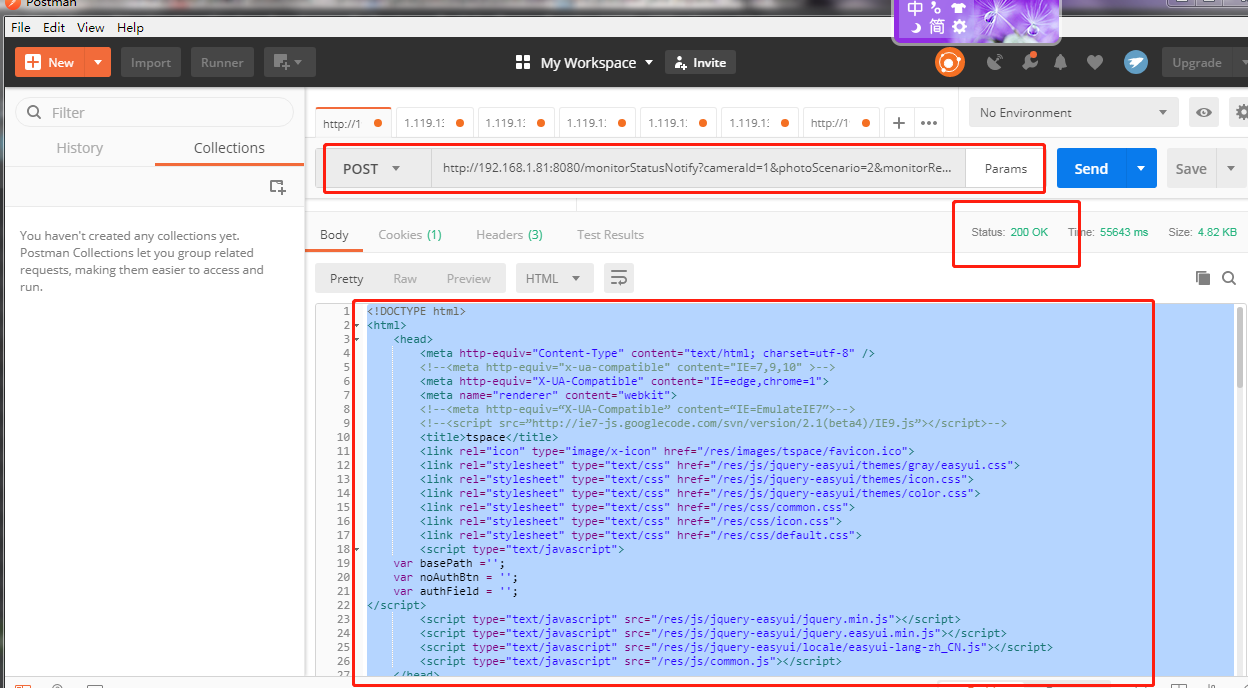This screenshot has width=1248, height=688.
Task: Open the View menu
Action: tap(90, 27)
